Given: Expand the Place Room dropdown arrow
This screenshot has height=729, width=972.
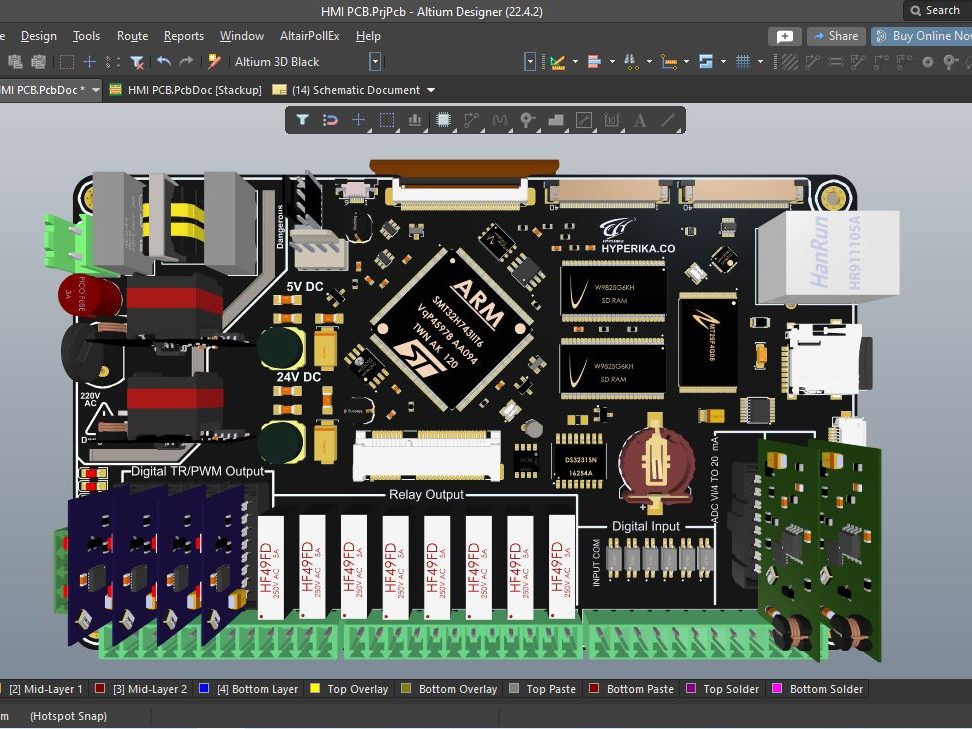Looking at the screenshot, I should pos(723,61).
